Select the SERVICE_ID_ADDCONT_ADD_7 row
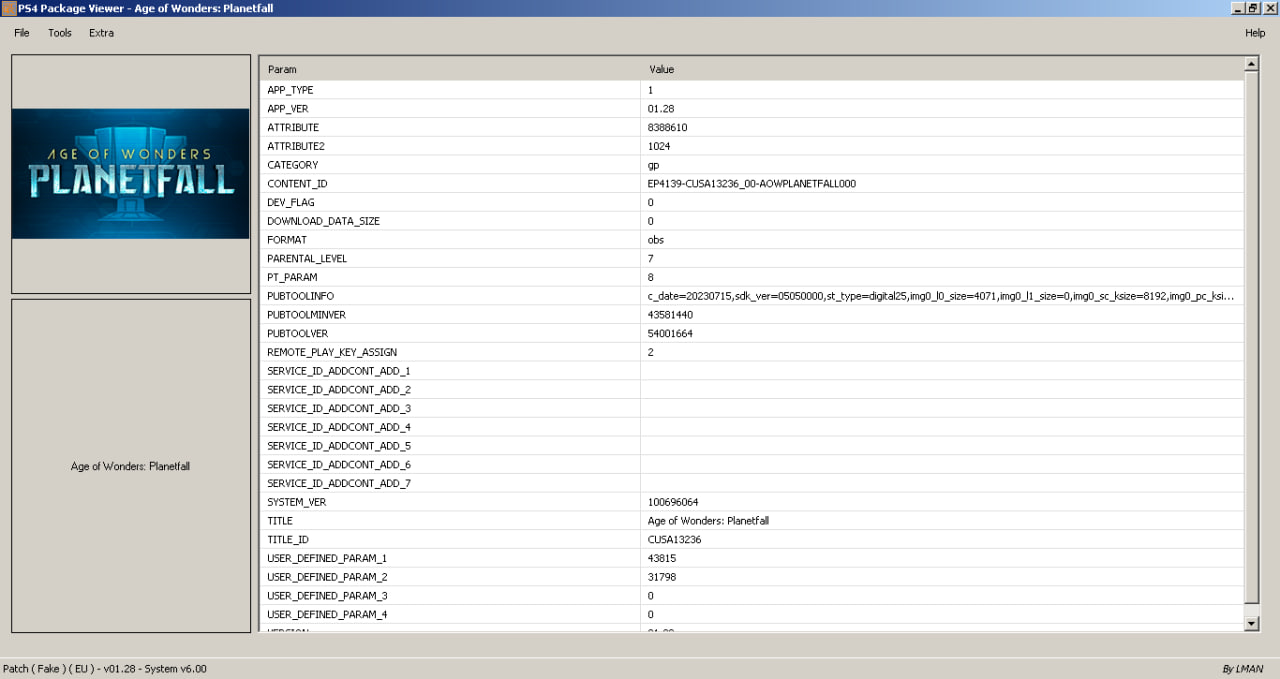The width and height of the screenshot is (1280, 679). (752, 484)
